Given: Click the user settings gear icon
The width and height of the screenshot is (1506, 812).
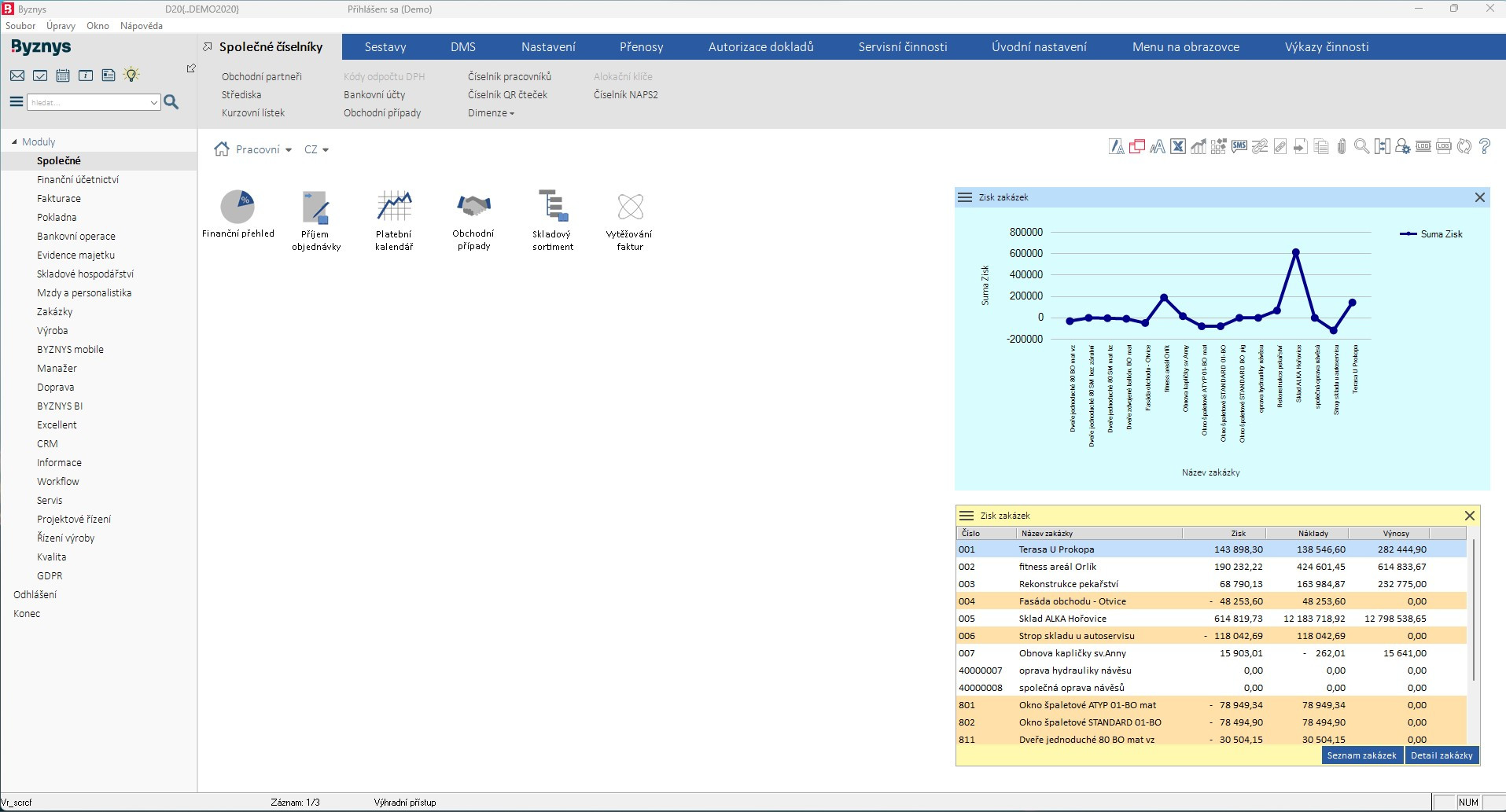Looking at the screenshot, I should click(1402, 146).
